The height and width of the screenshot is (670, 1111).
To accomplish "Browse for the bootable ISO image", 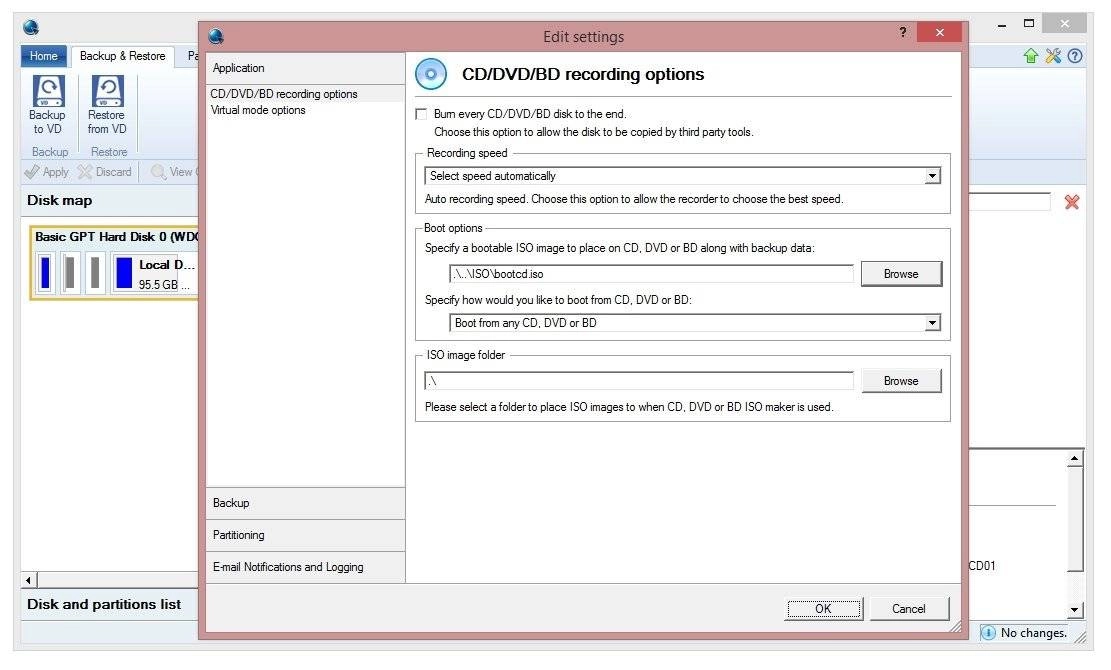I will [x=901, y=274].
